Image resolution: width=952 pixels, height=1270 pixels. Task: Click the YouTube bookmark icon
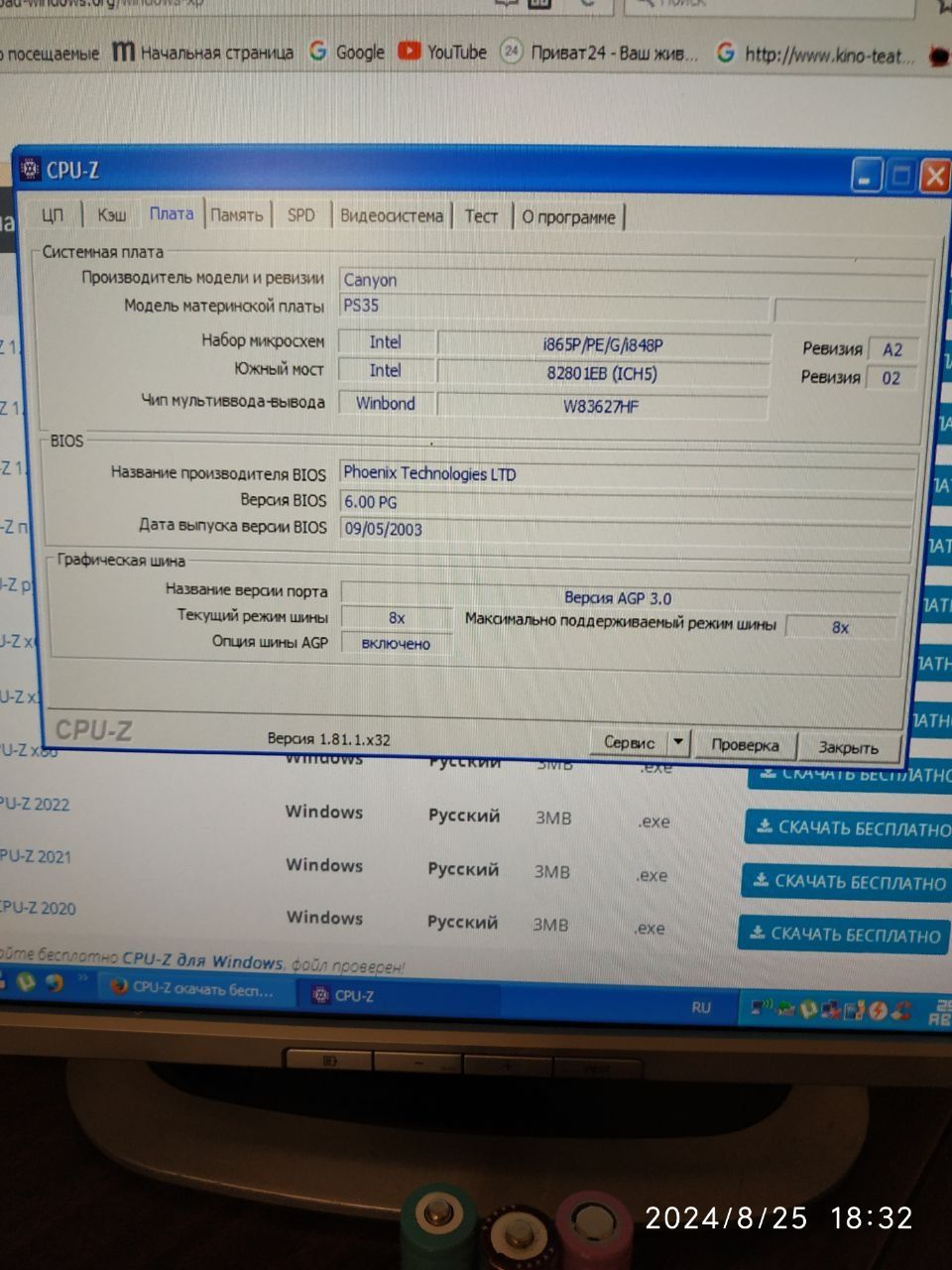[409, 51]
